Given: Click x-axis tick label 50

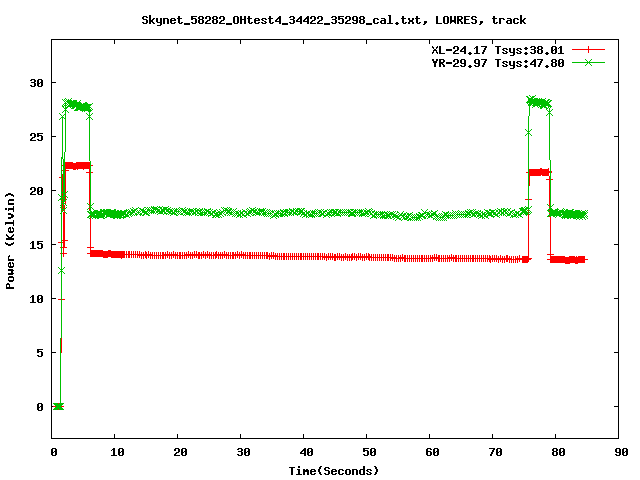Looking at the screenshot, I should click(370, 452).
